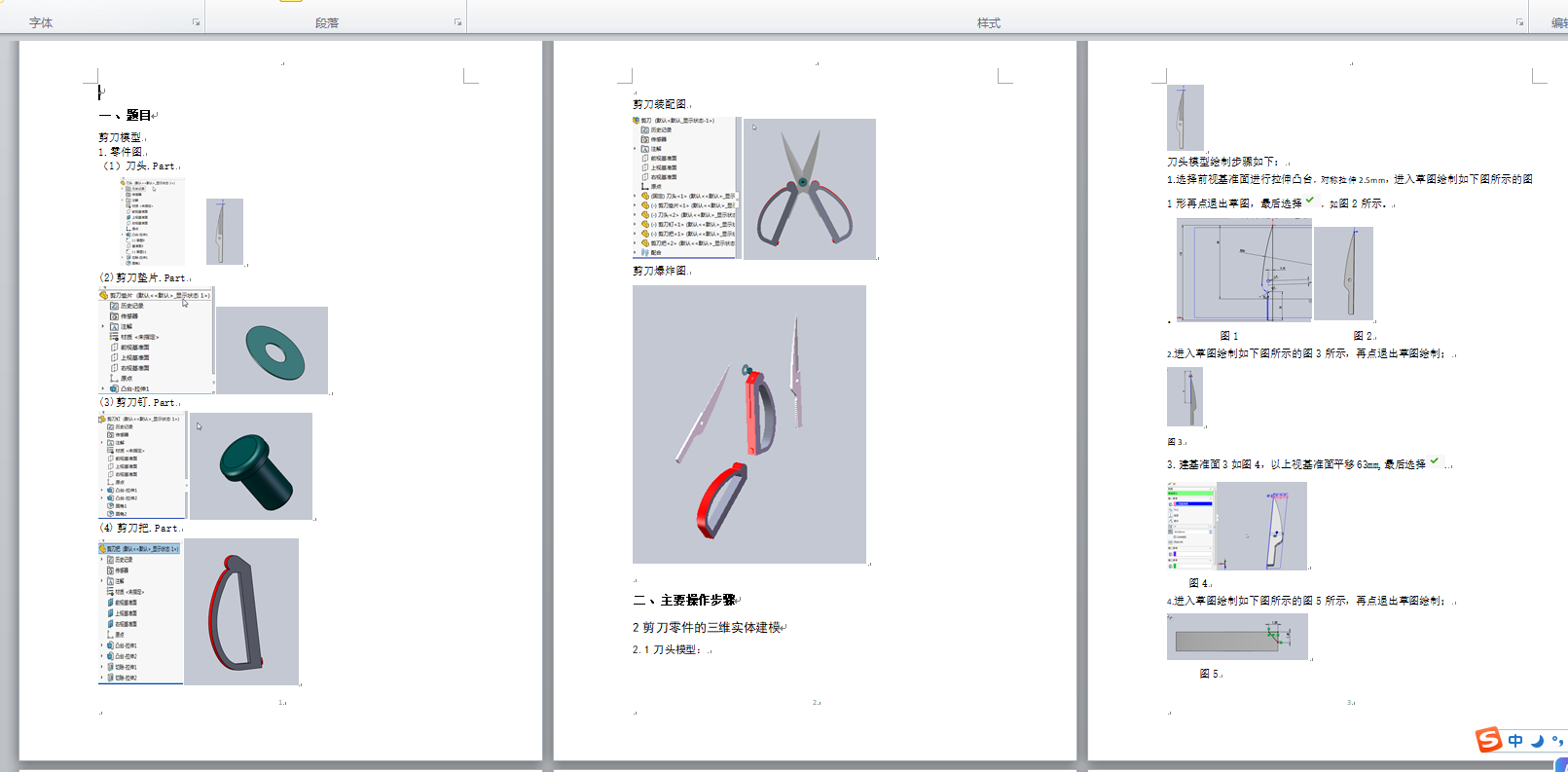
Task: Select the green rivet 3D image
Action: pos(251,466)
